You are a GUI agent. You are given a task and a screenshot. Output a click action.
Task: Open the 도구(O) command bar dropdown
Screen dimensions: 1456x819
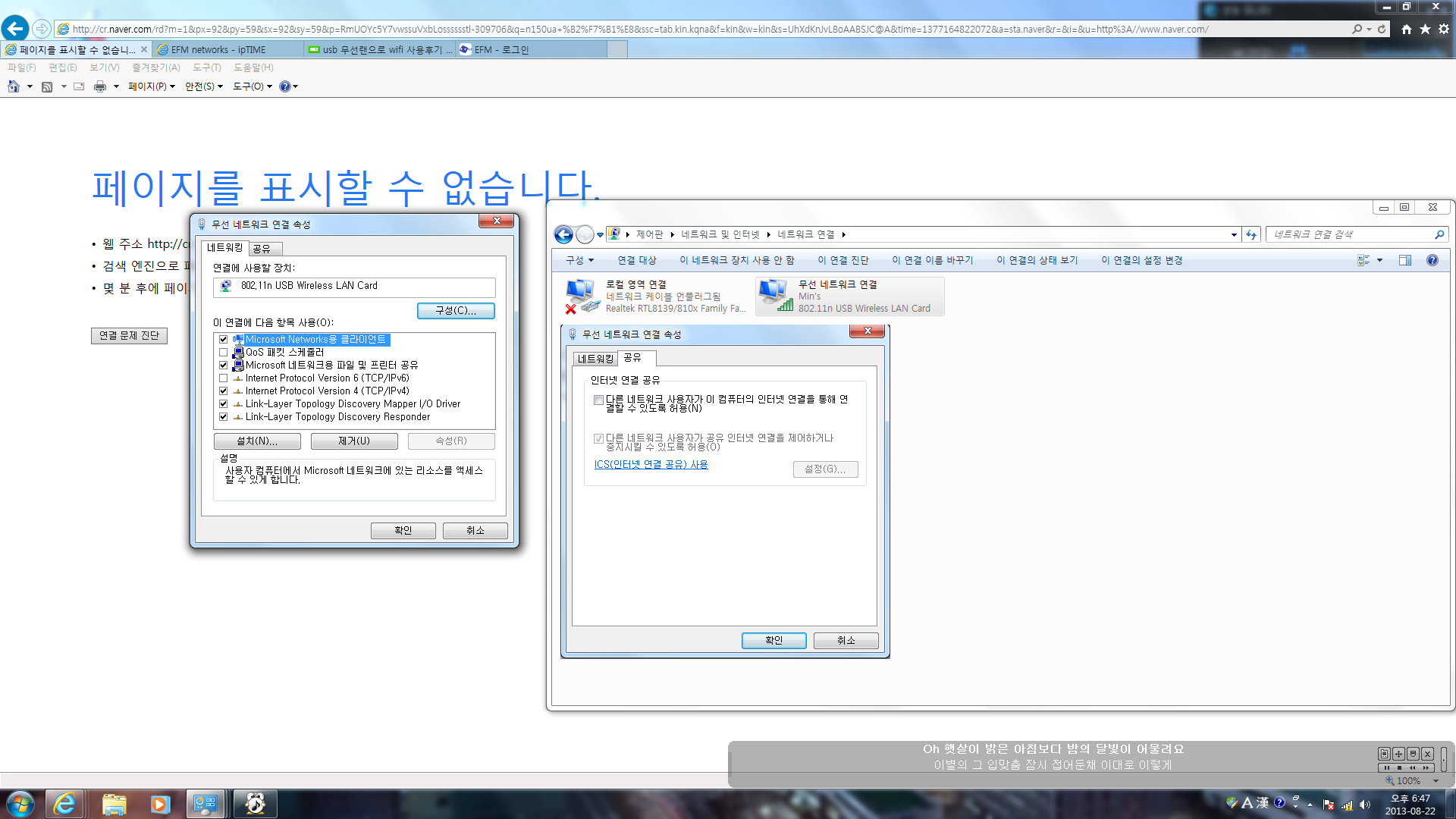pos(253,86)
